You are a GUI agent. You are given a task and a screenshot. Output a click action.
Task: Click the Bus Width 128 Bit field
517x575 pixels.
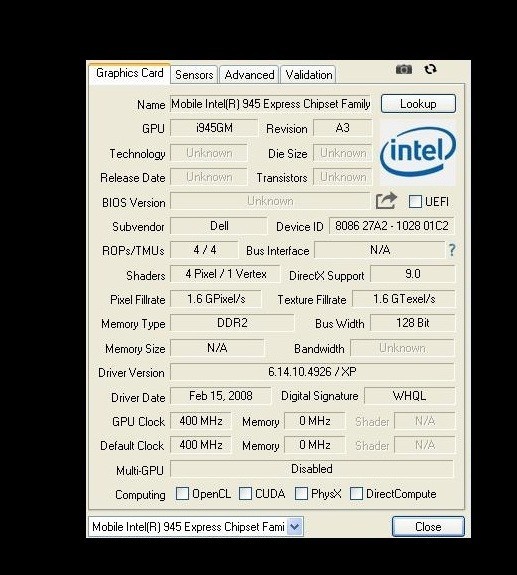(412, 323)
